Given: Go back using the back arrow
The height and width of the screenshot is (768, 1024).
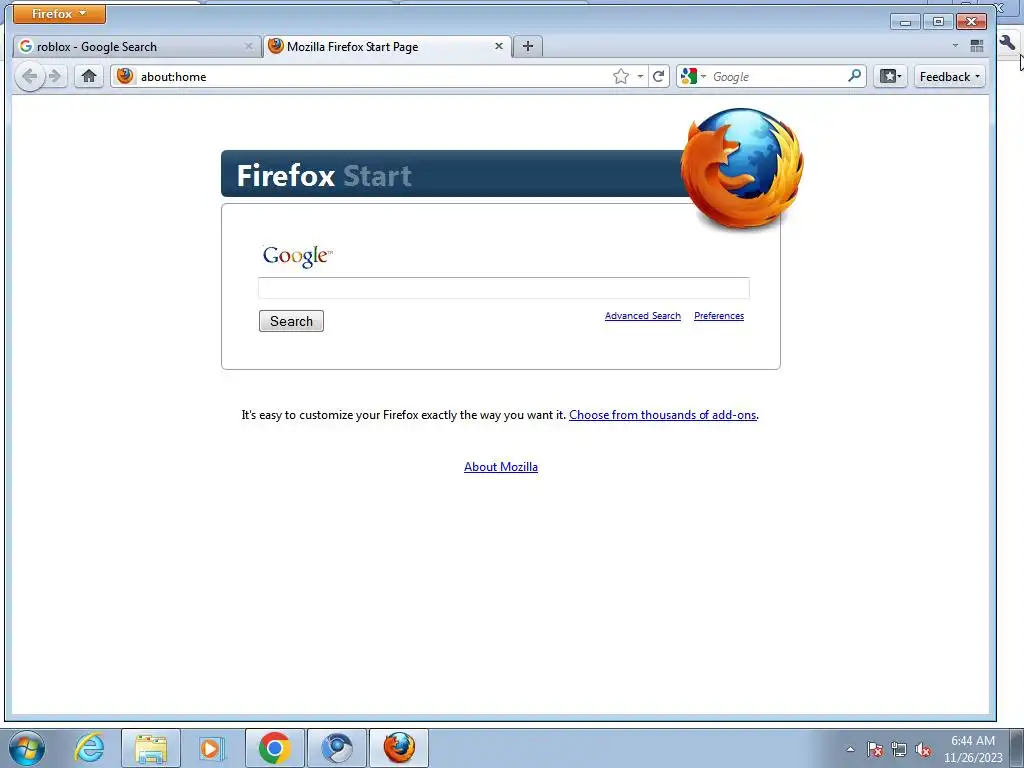Looking at the screenshot, I should pos(29,76).
